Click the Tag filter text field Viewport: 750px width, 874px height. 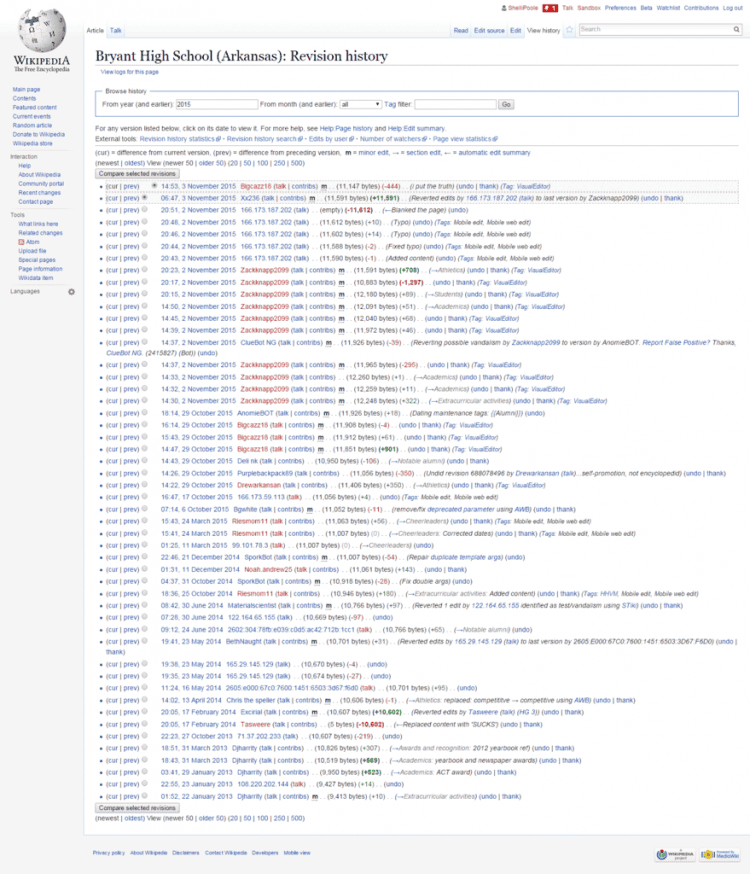tap(454, 104)
